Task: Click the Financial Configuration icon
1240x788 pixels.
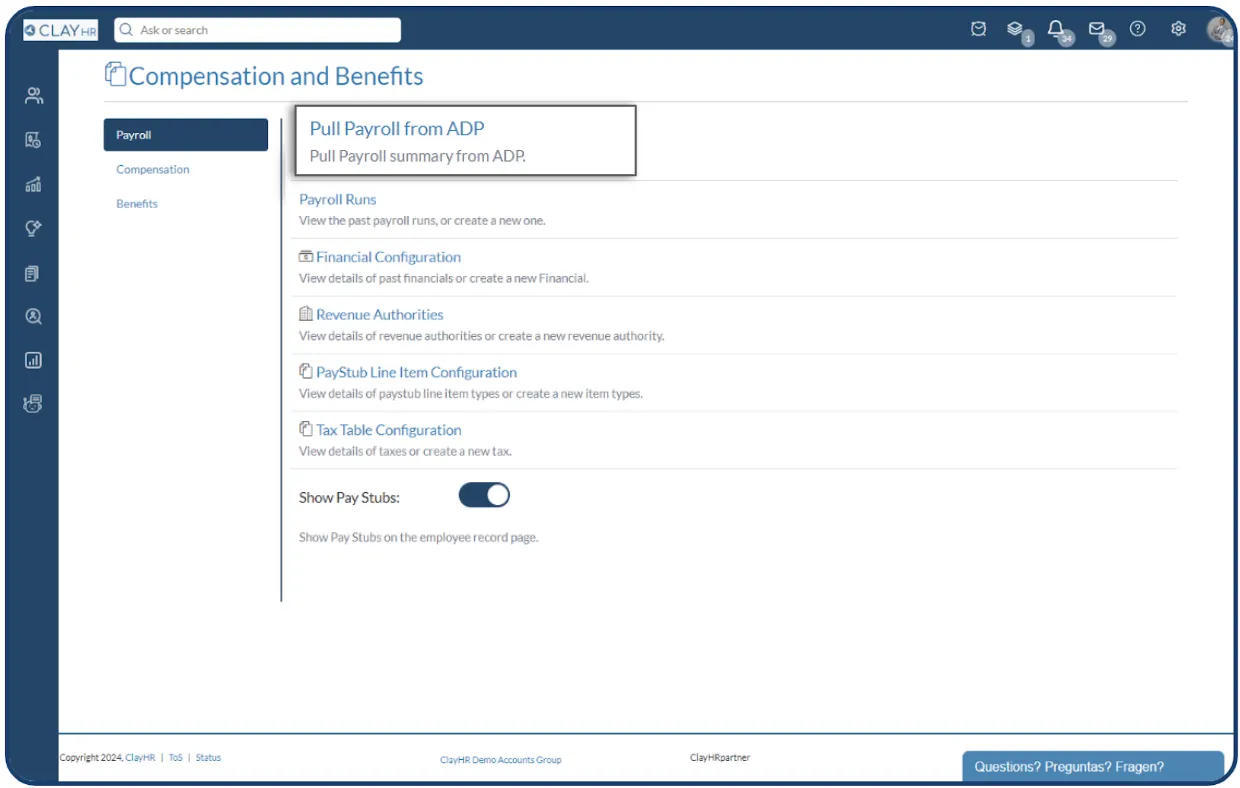Action: pos(306,257)
